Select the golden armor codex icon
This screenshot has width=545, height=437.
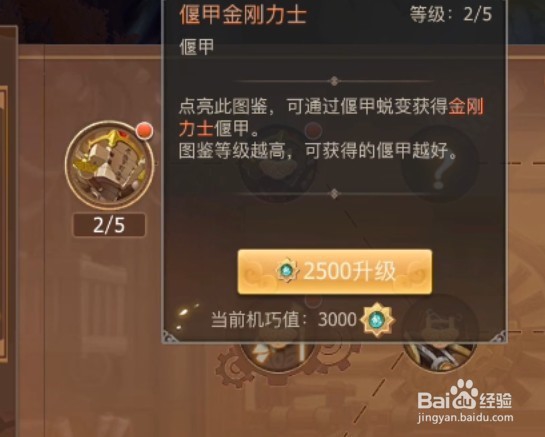[x=109, y=165]
